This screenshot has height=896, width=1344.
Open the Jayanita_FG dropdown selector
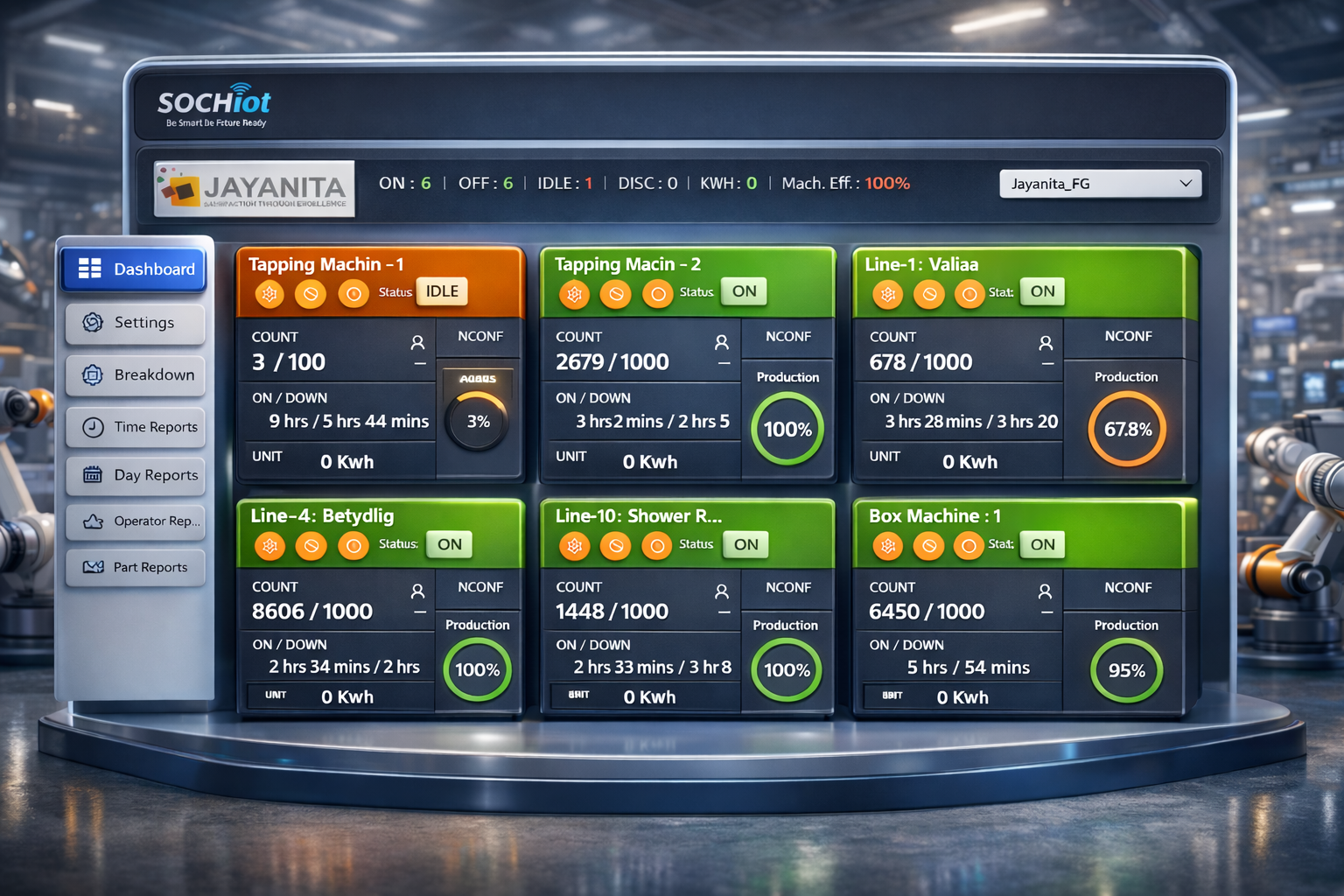coord(1101,184)
